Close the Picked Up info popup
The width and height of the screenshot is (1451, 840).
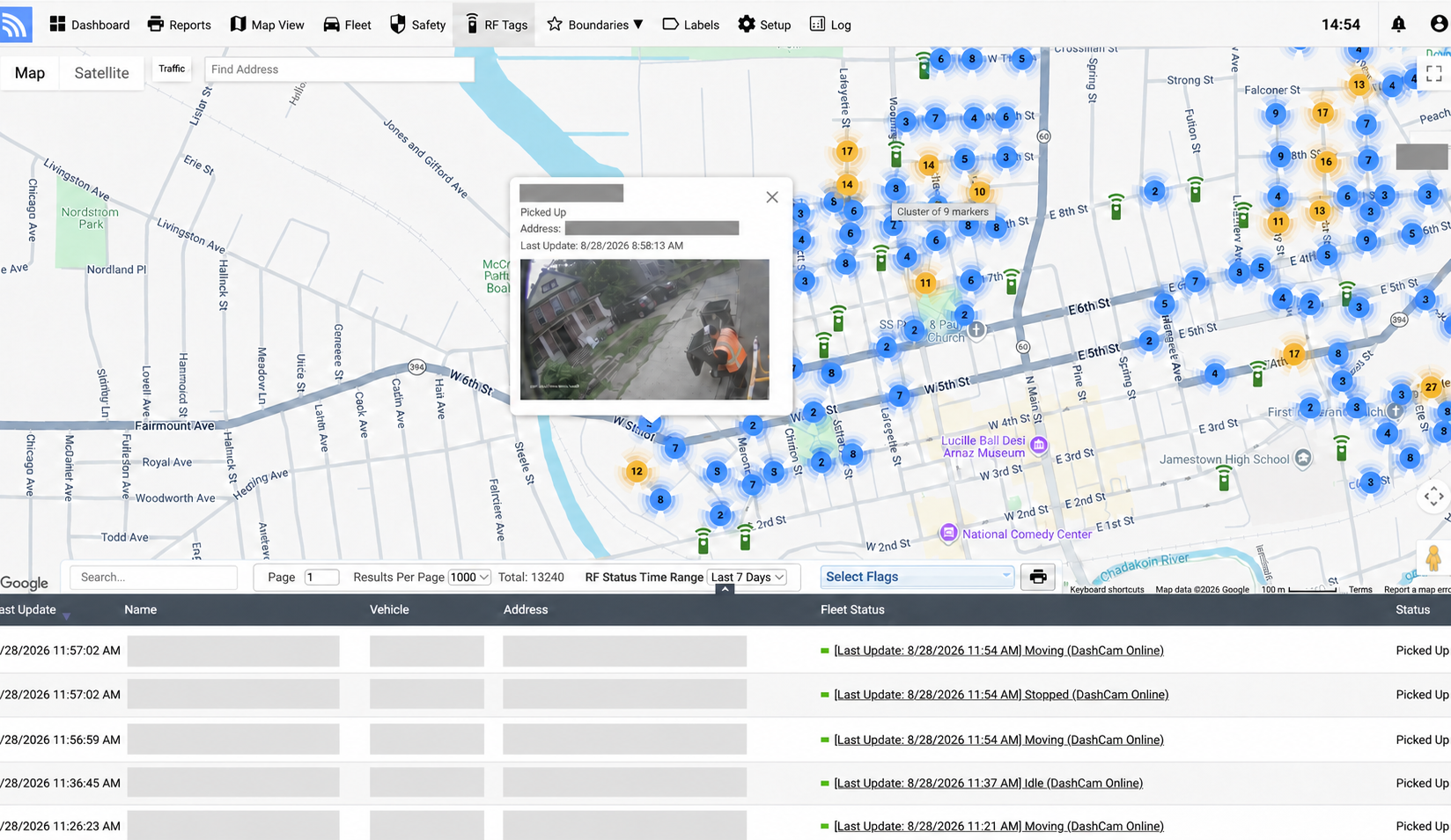tap(772, 197)
